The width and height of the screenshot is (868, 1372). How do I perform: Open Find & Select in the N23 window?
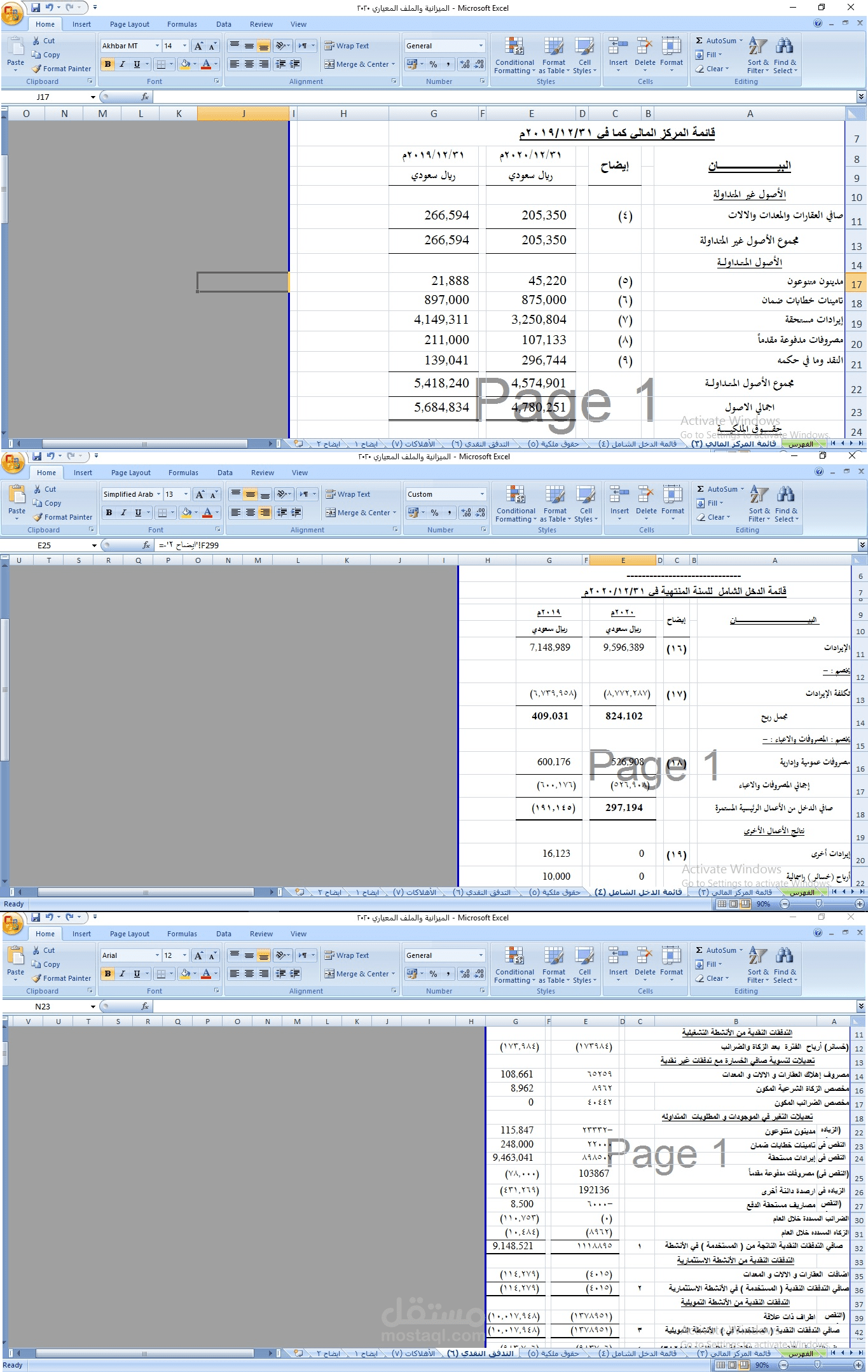coord(785,966)
